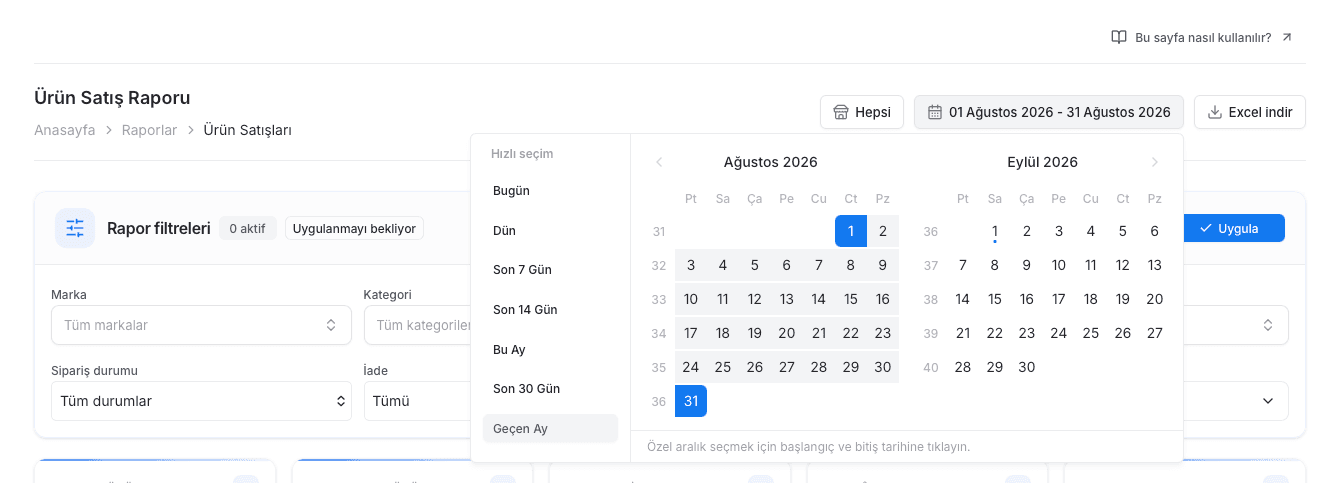The width and height of the screenshot is (1332, 483).
Task: Click the Ürün Satışları breadcrumb text
Action: click(248, 130)
